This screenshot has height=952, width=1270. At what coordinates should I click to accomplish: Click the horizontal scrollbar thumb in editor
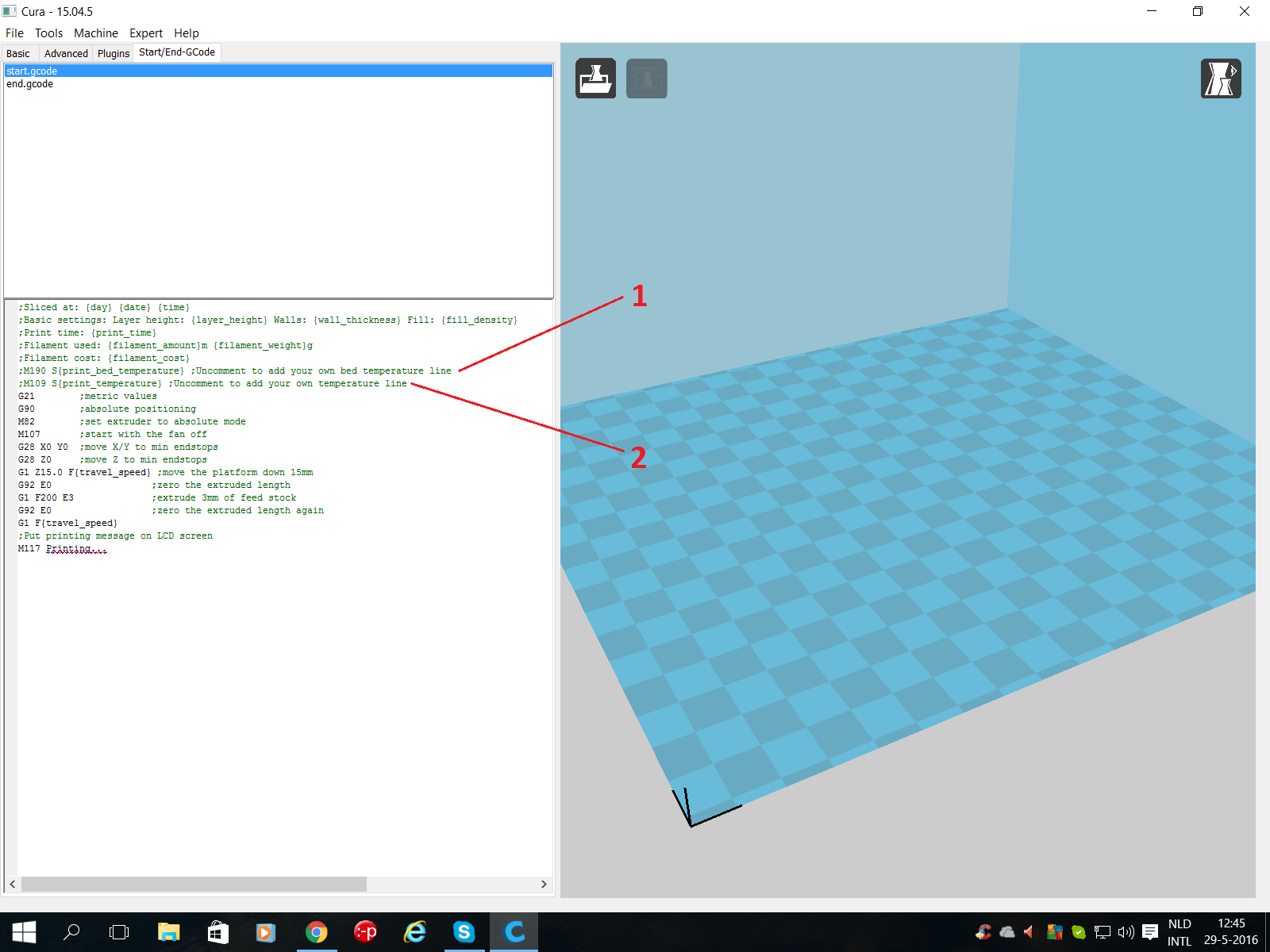click(194, 884)
